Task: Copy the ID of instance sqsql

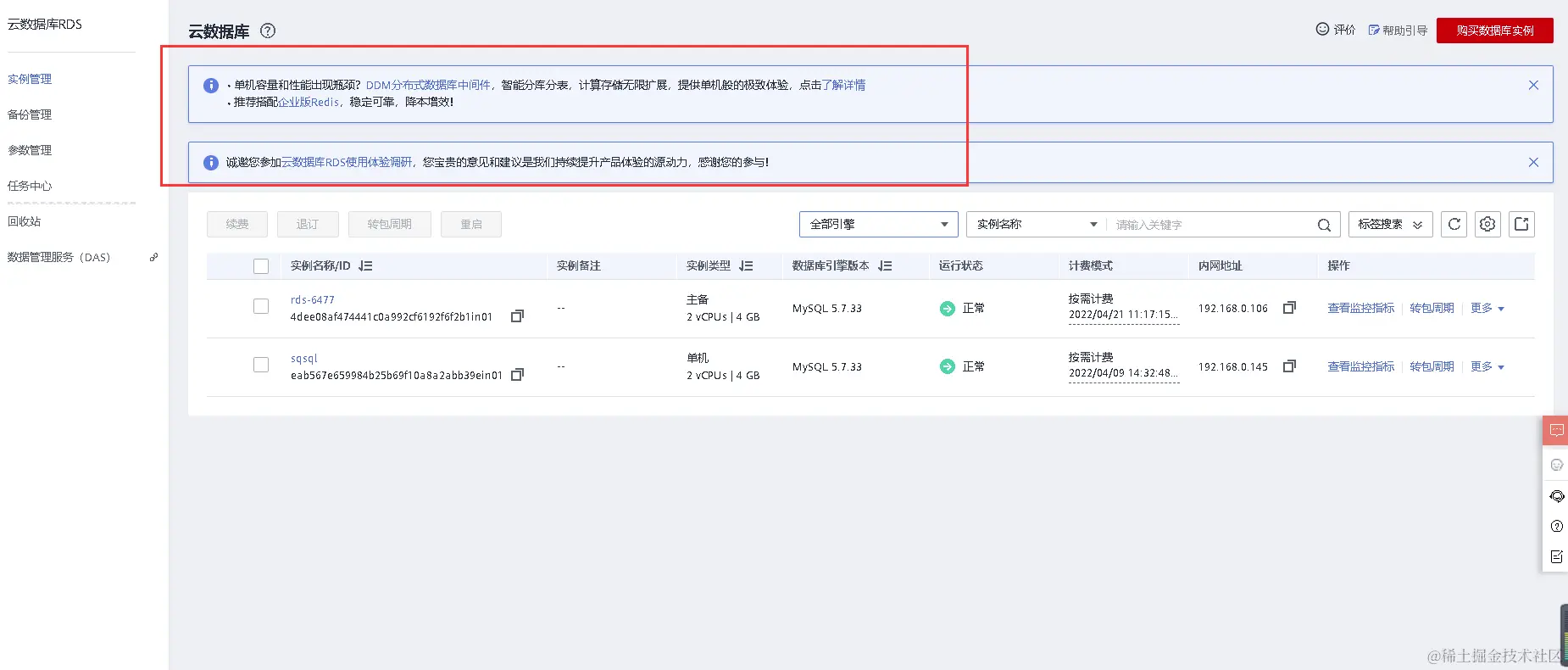Action: (x=517, y=375)
